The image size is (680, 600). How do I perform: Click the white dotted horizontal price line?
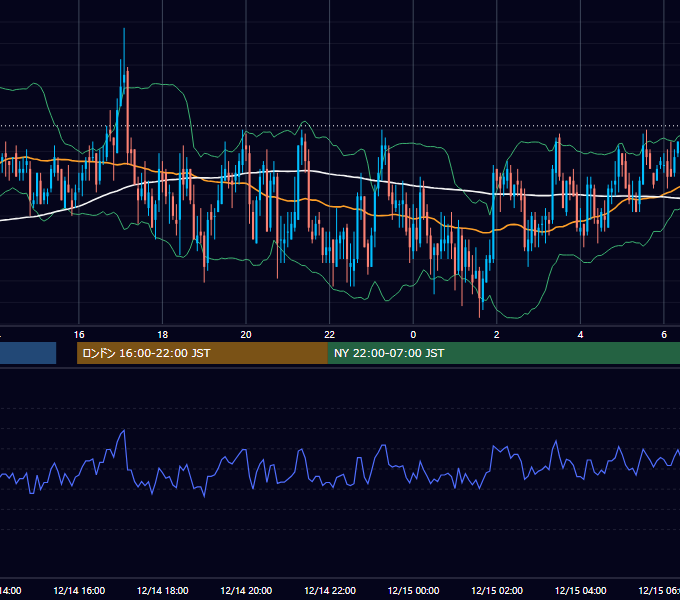click(340, 126)
